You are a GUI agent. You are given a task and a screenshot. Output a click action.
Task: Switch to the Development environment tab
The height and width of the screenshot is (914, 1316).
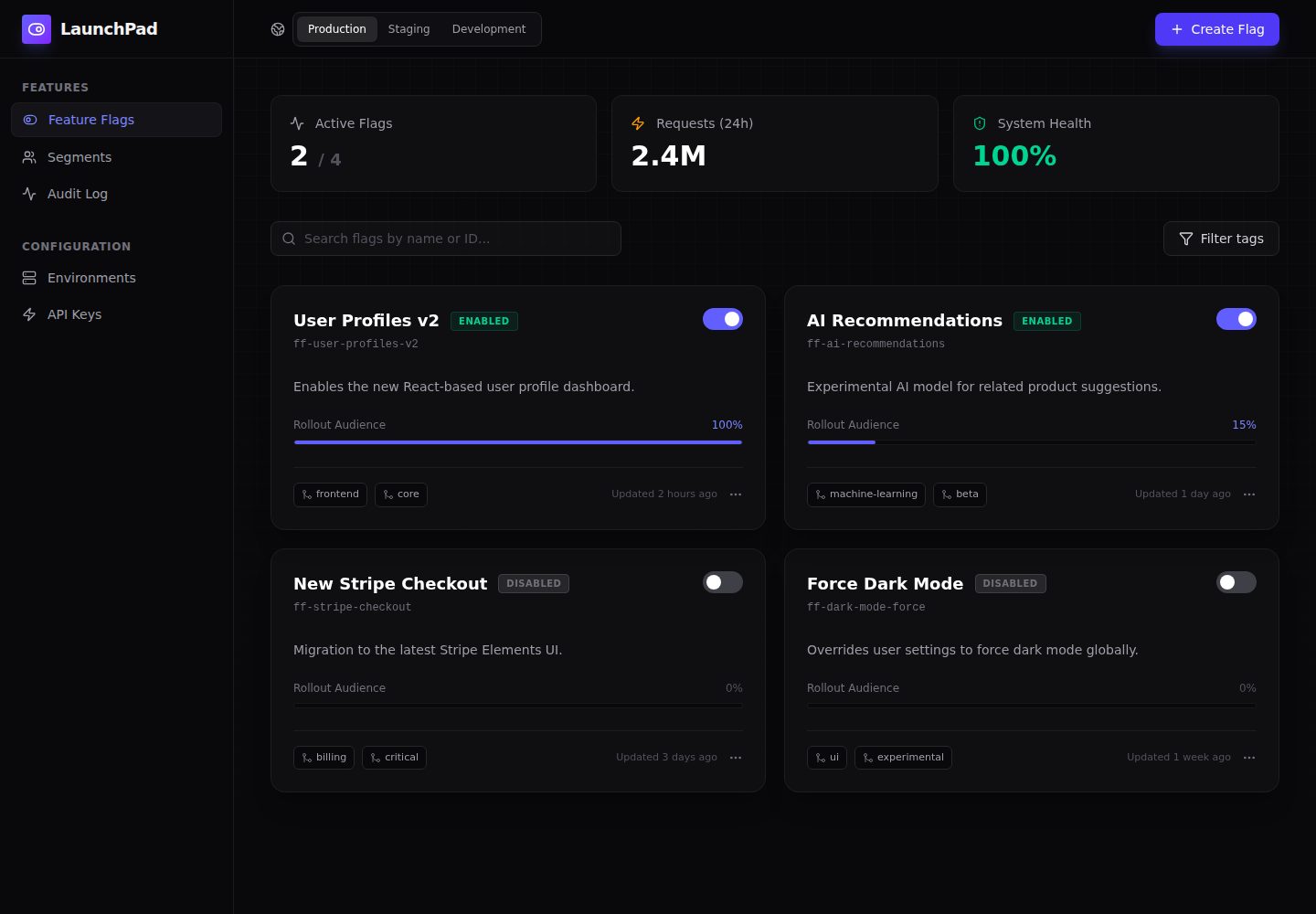(x=489, y=29)
